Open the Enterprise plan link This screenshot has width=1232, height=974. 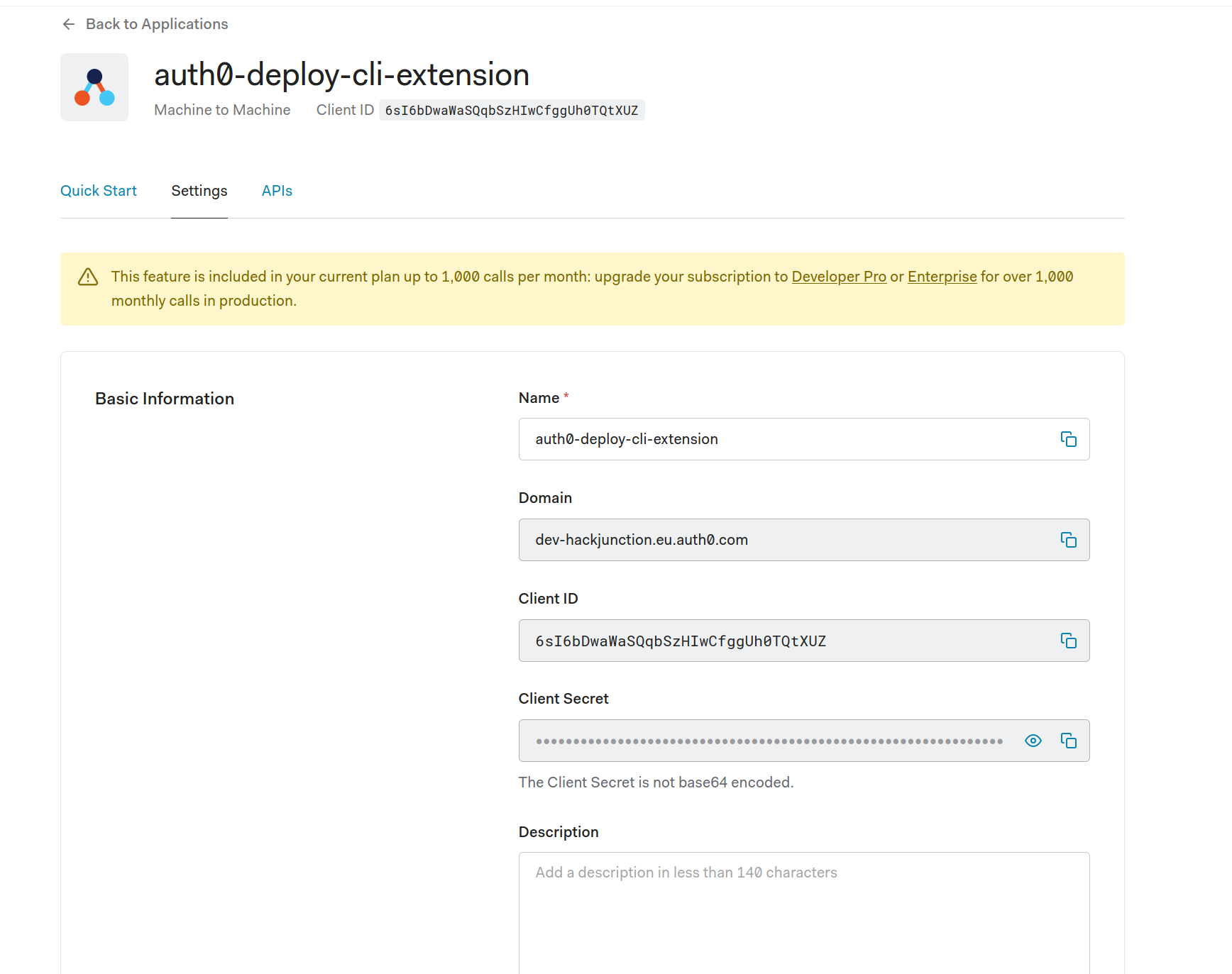942,277
